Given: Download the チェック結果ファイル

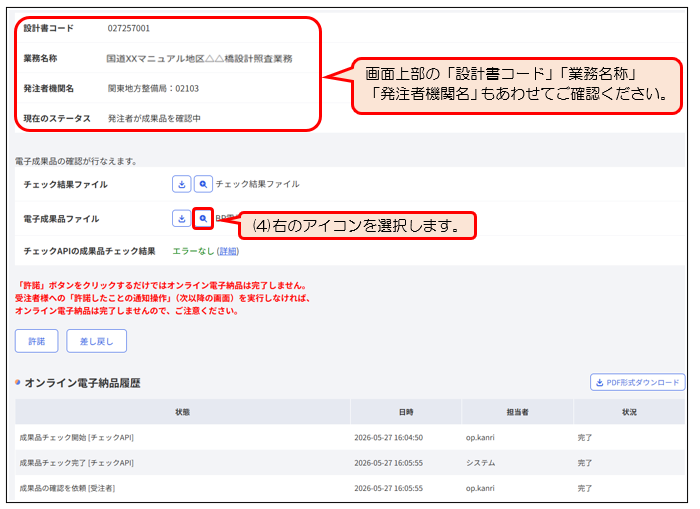Looking at the screenshot, I should tap(182, 184).
